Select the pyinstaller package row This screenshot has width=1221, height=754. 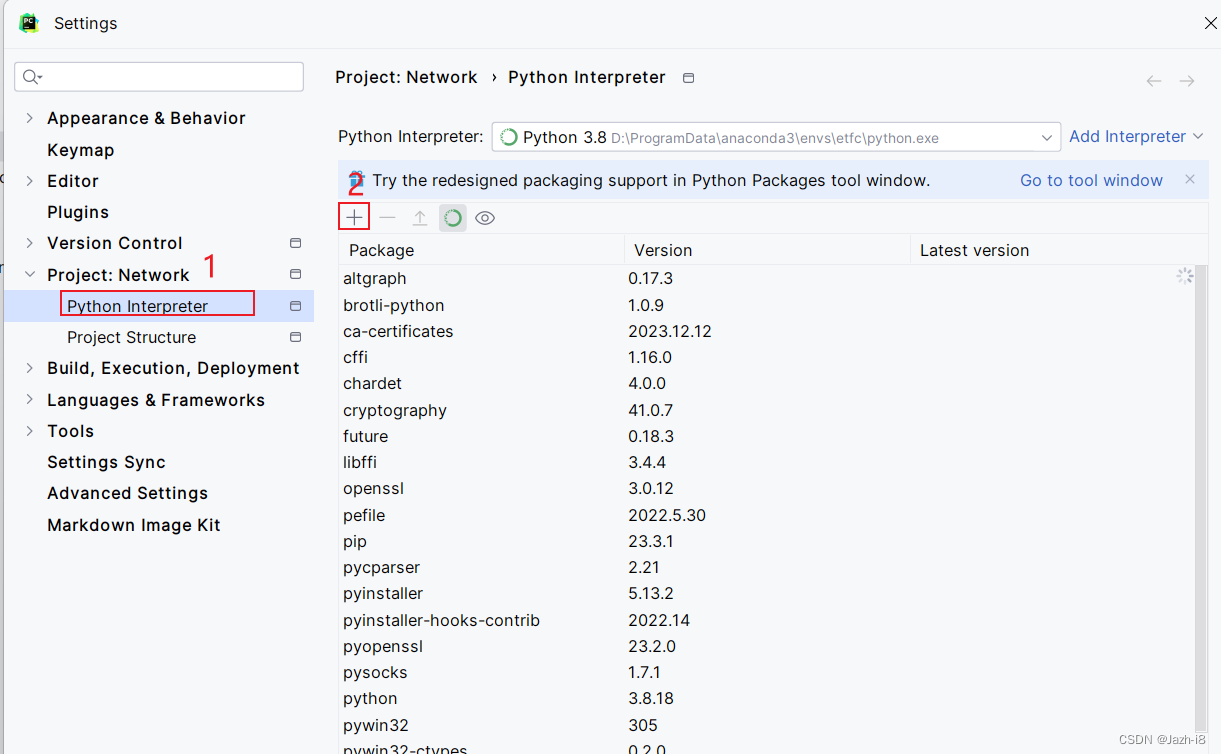pos(767,593)
